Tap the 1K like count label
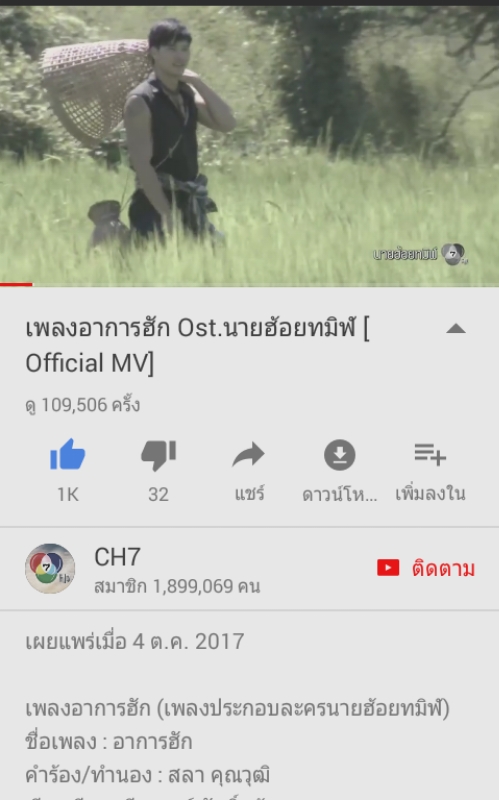The width and height of the screenshot is (499, 800). coord(68,494)
